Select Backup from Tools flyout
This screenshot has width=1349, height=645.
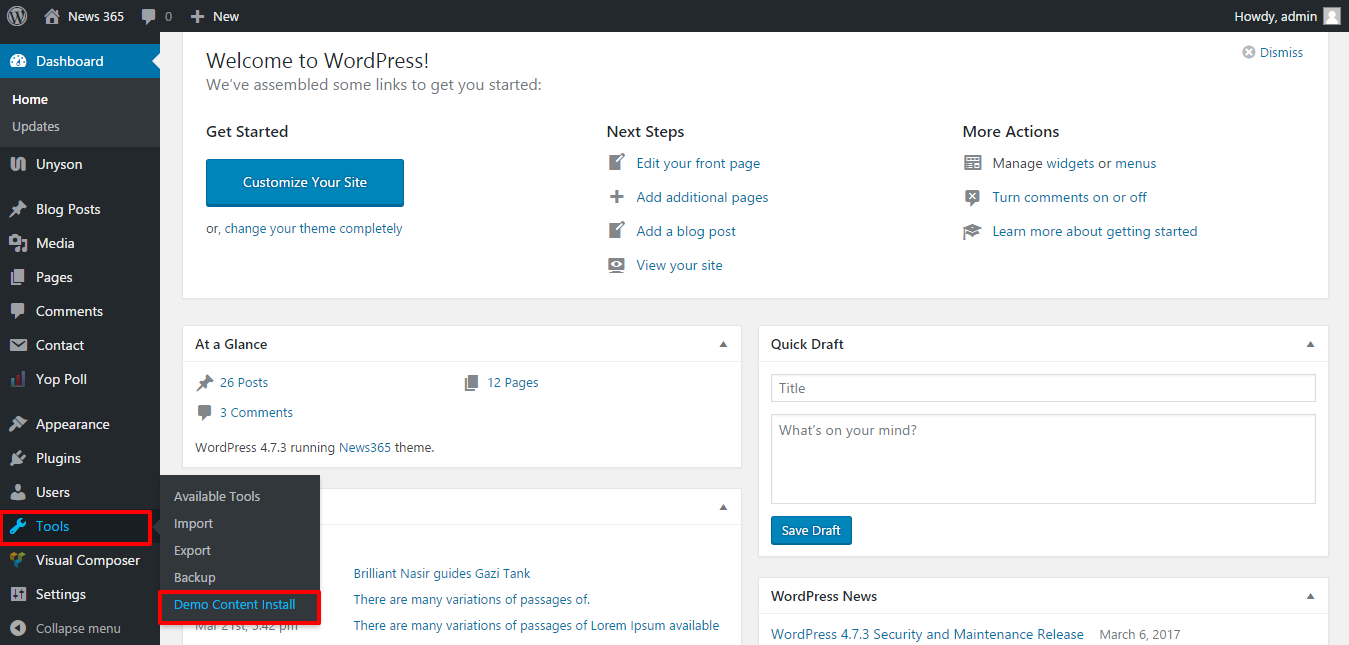(x=195, y=577)
